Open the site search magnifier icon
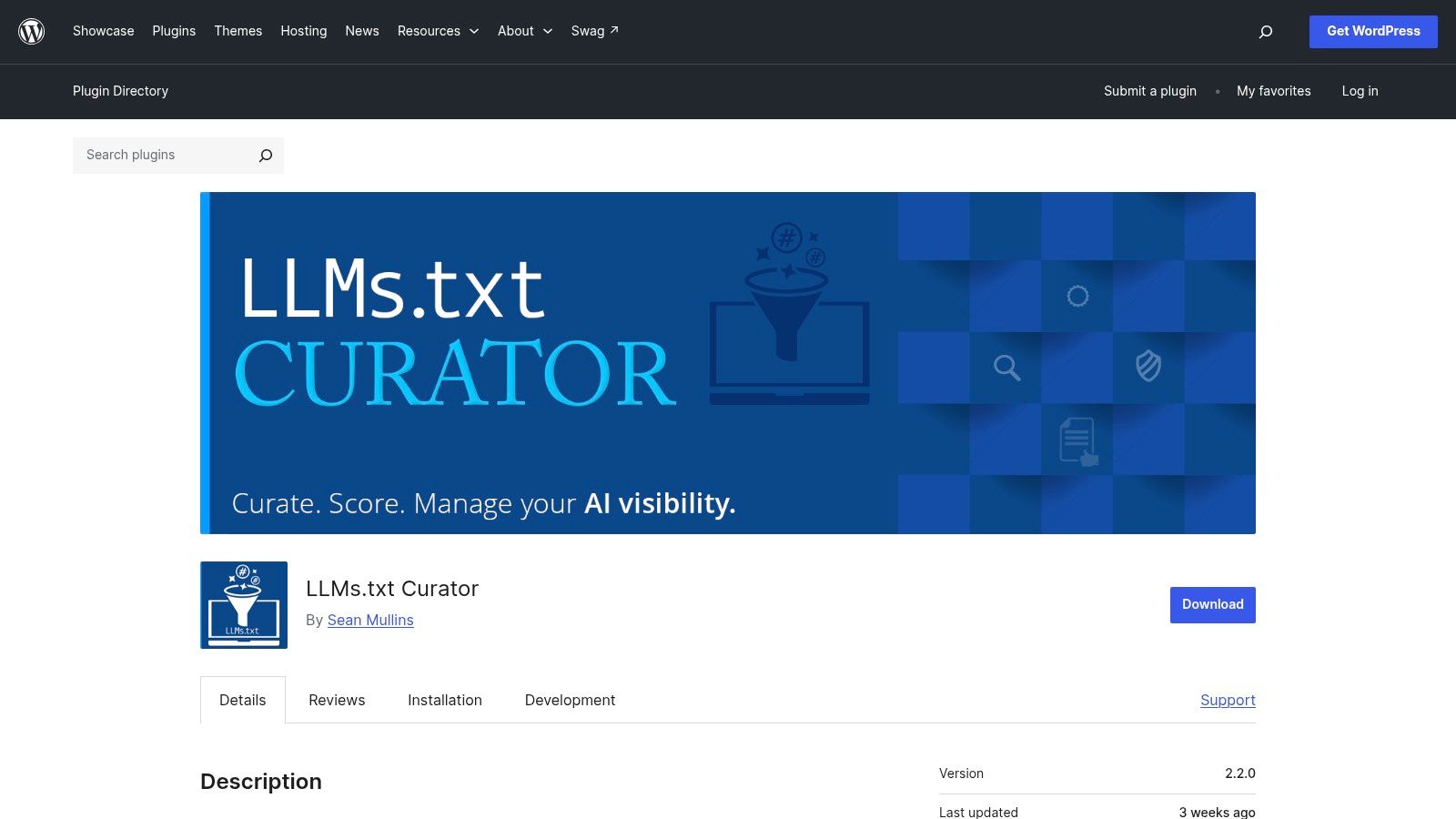Screen dimensions: 1456x819 (1265, 32)
